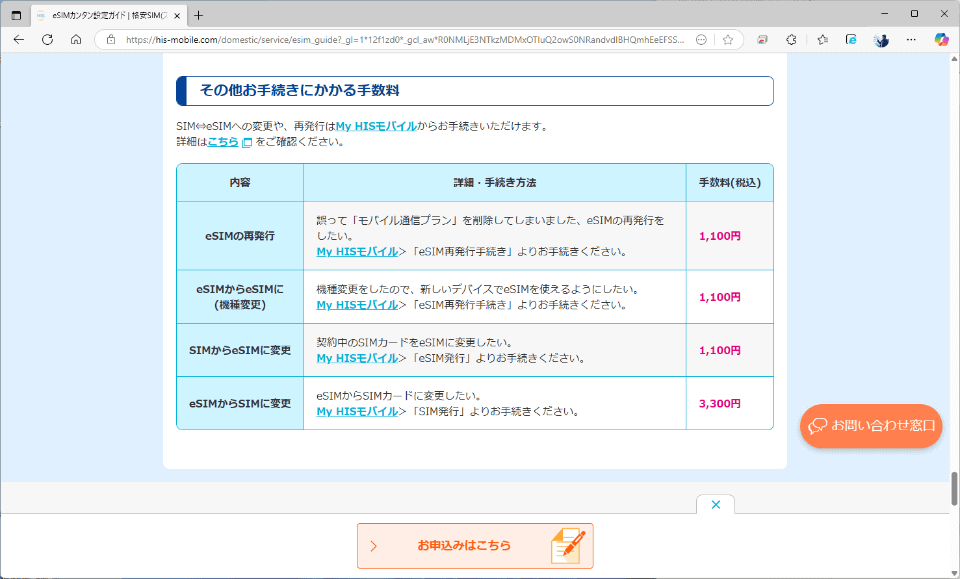Open favorites list icon in toolbar

[x=822, y=40]
